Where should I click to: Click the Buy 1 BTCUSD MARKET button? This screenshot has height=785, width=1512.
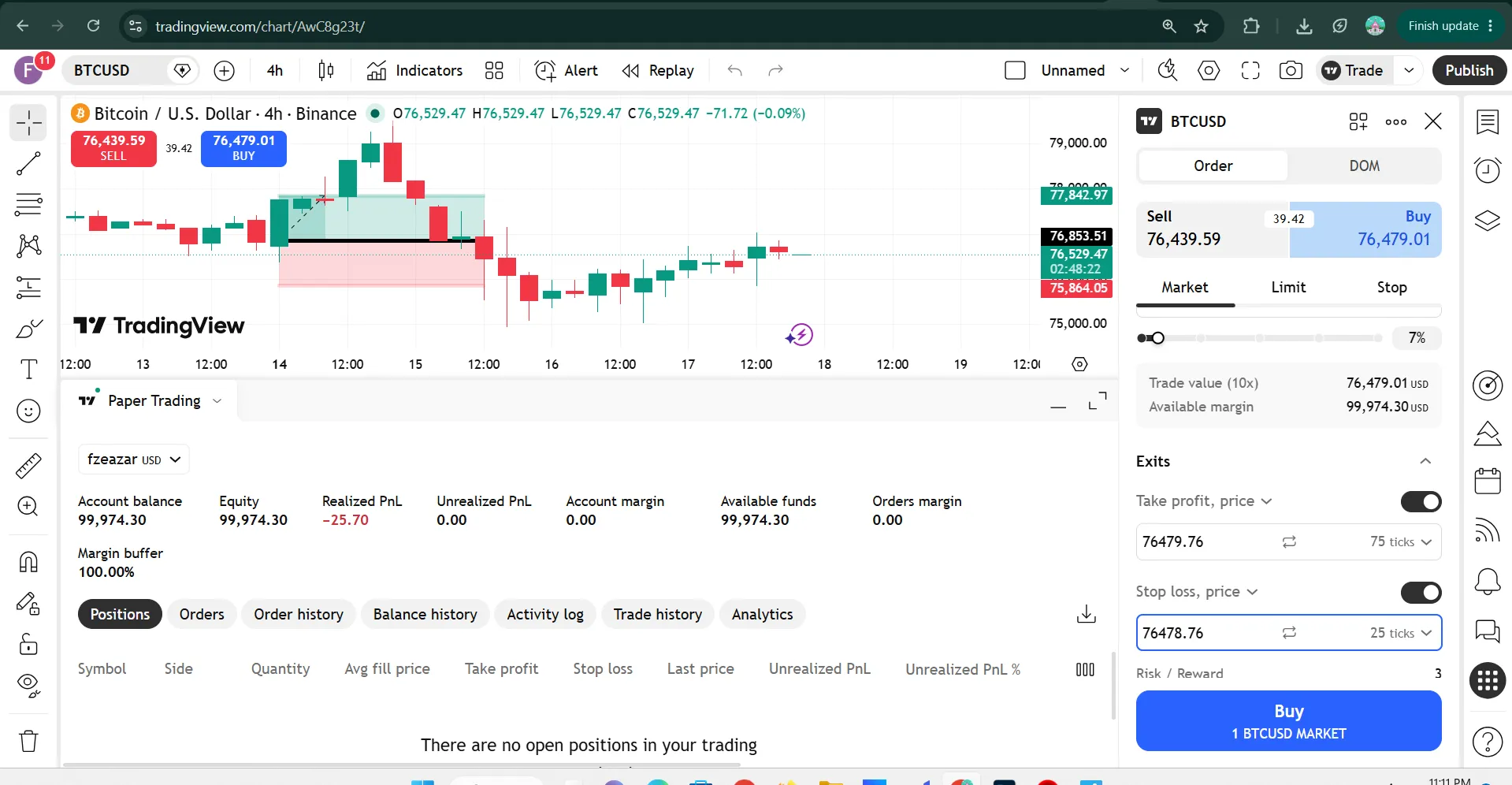(x=1289, y=721)
